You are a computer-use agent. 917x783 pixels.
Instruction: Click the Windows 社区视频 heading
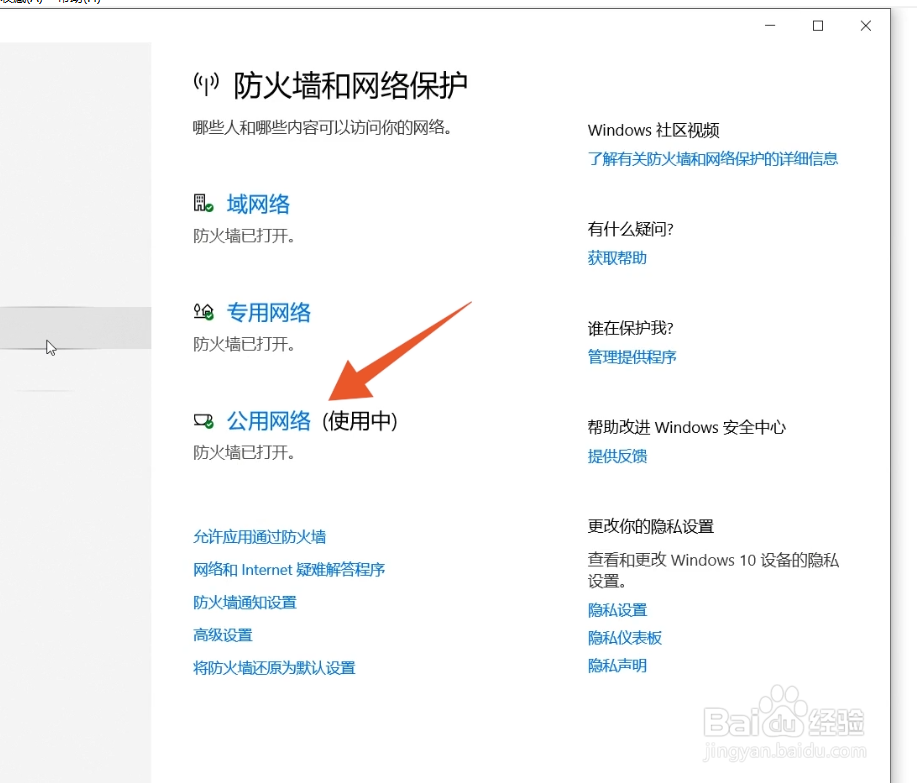pyautogui.click(x=653, y=130)
